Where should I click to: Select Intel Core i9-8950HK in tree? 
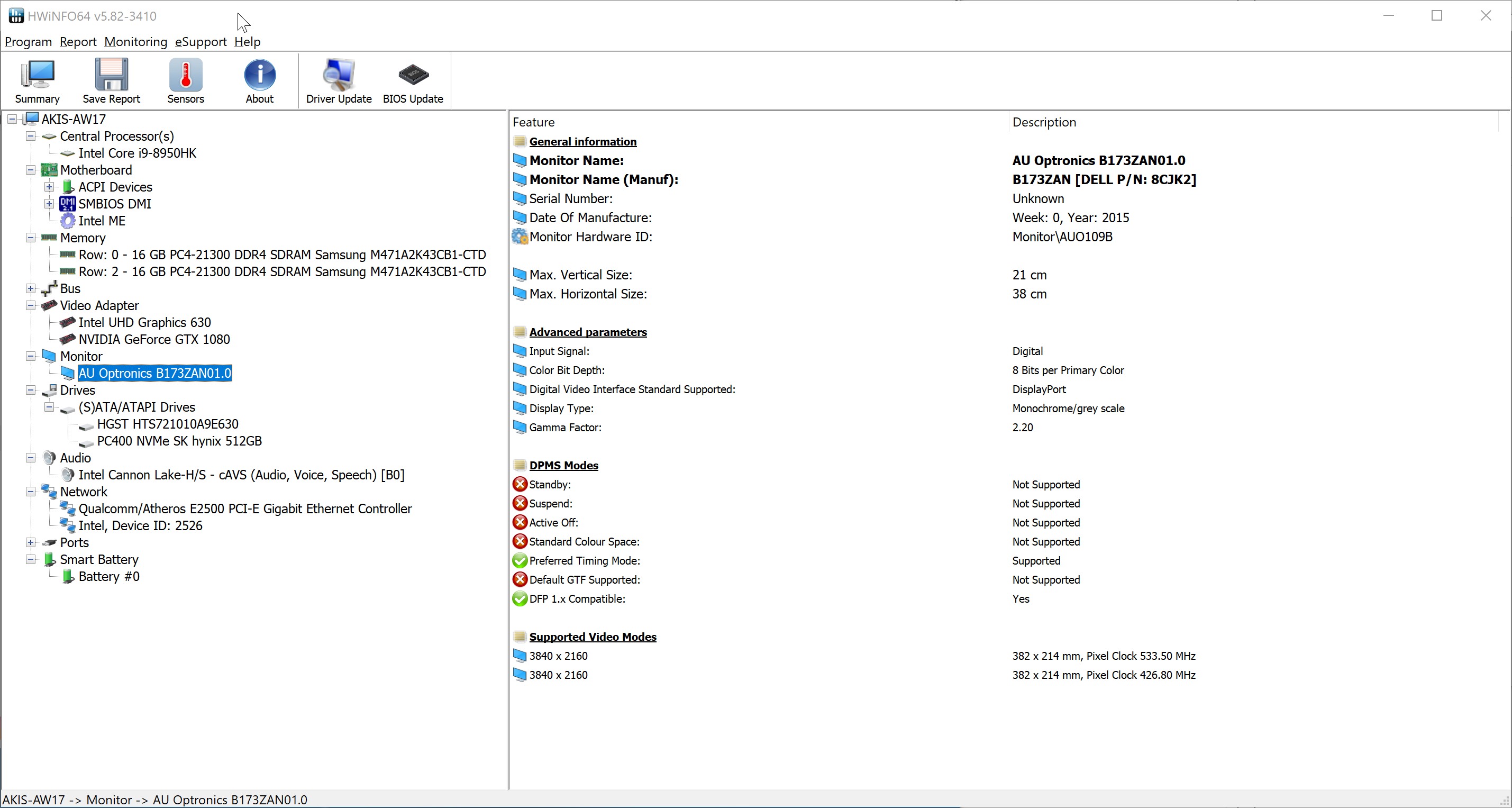click(138, 153)
